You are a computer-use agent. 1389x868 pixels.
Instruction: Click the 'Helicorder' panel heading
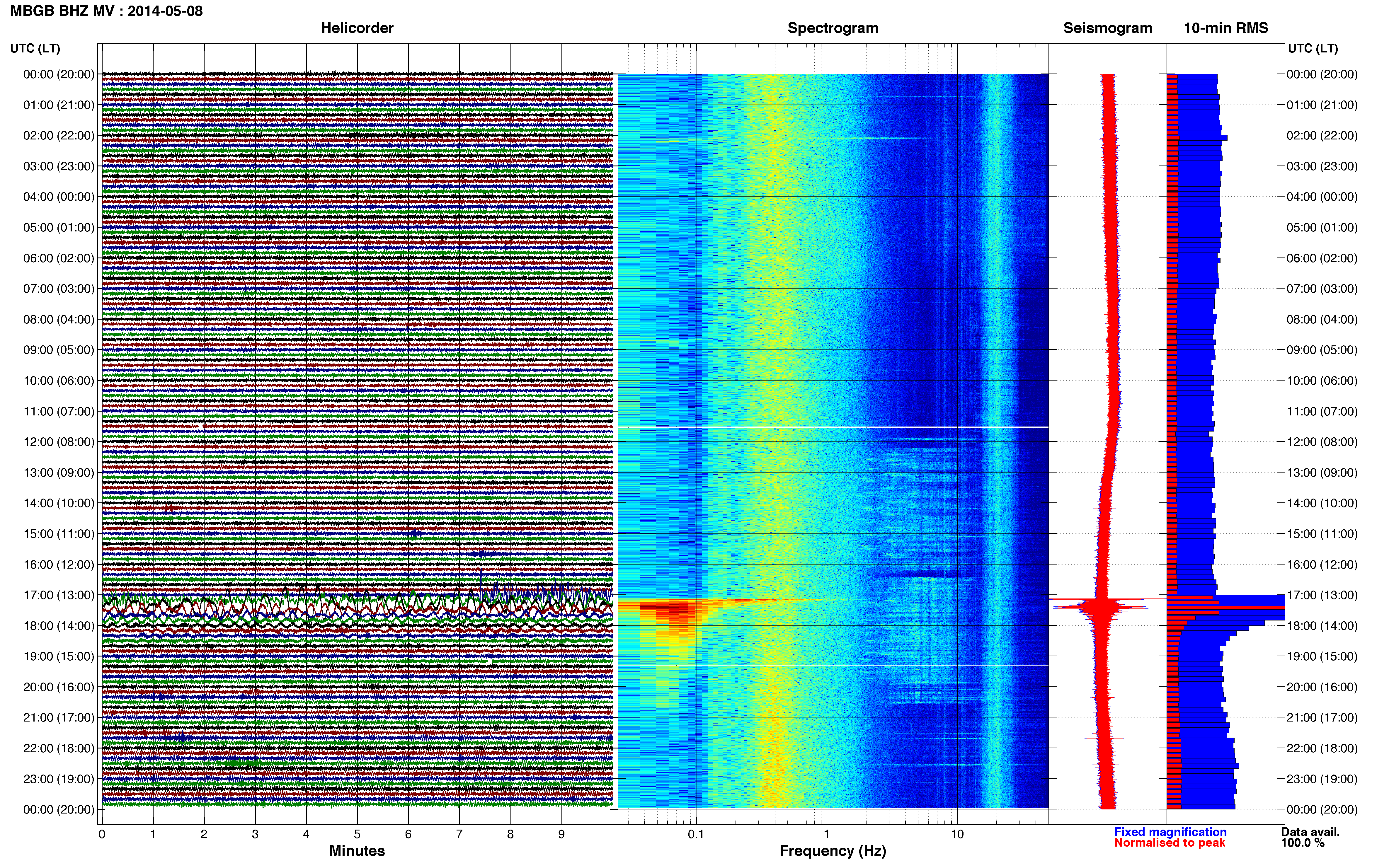(x=357, y=28)
